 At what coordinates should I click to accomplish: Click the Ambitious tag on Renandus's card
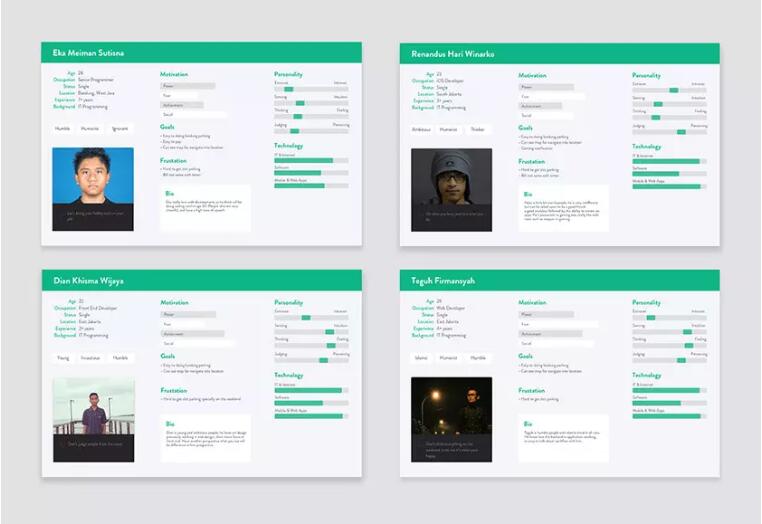tap(421, 129)
